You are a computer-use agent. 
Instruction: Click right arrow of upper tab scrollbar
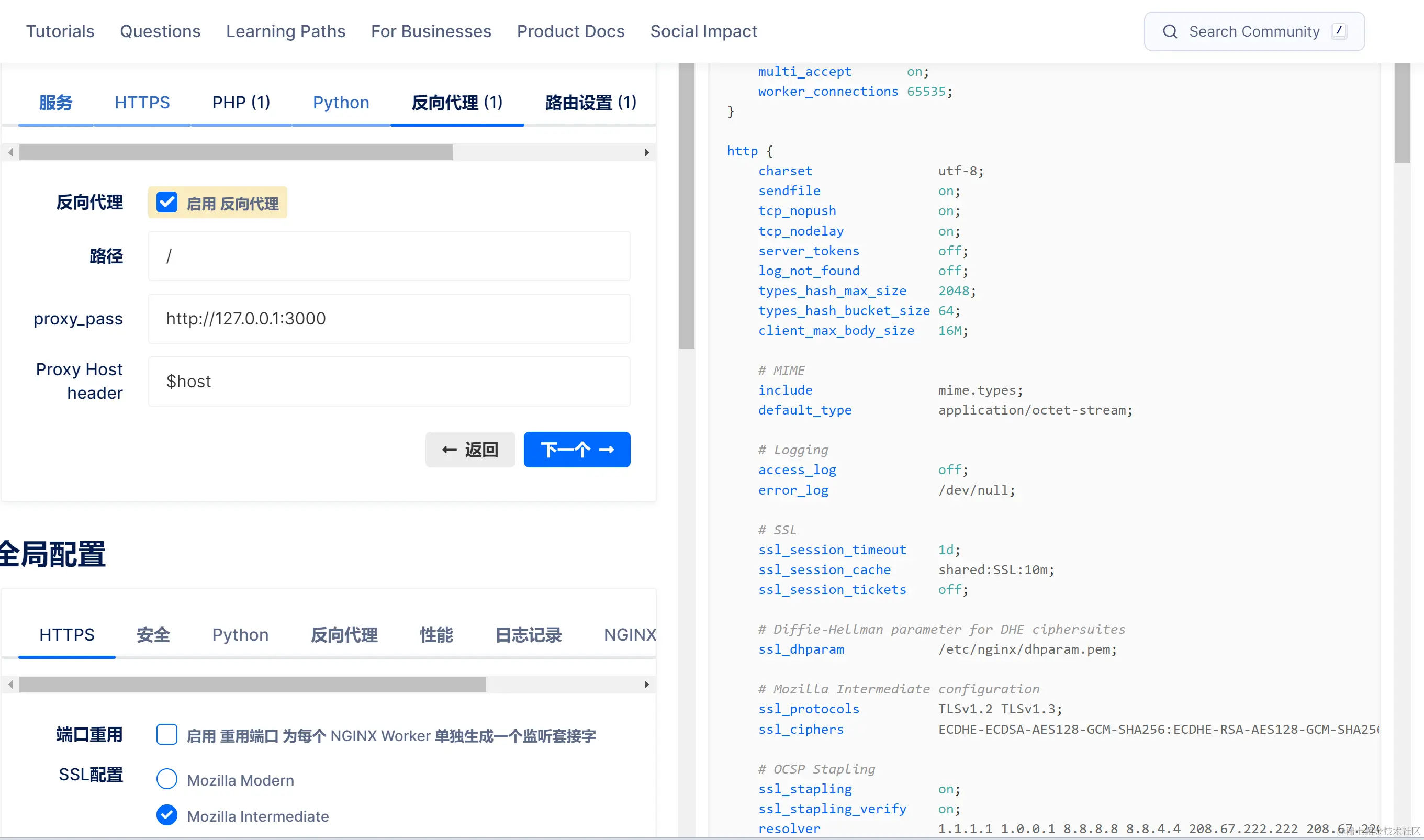tap(646, 152)
